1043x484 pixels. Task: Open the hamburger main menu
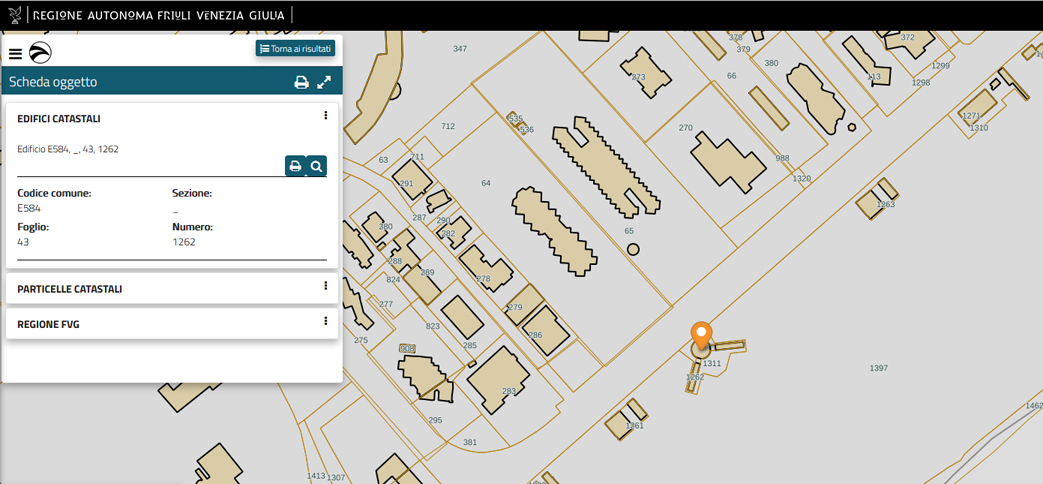pyautogui.click(x=15, y=54)
